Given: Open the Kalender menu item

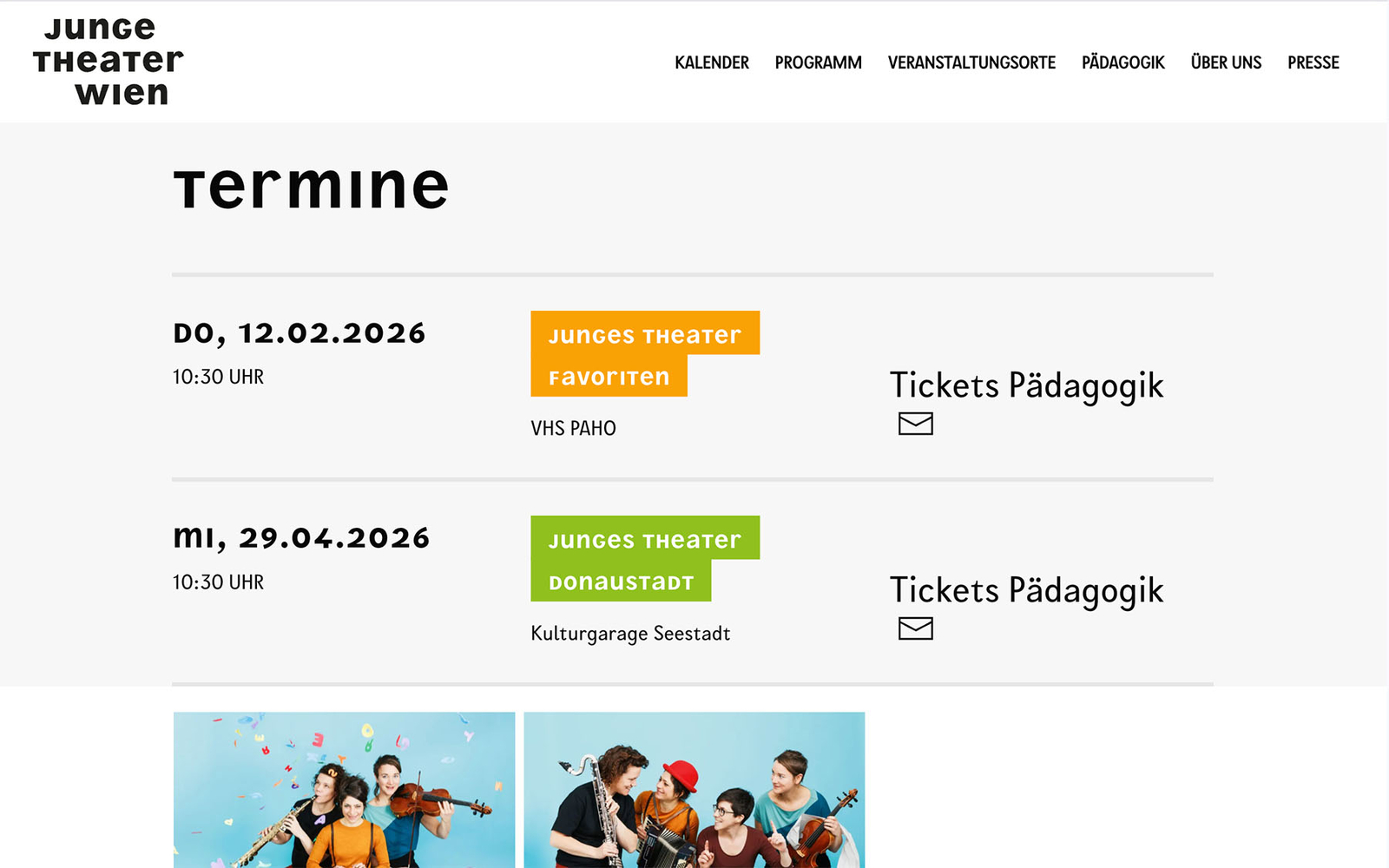Looking at the screenshot, I should click(713, 62).
